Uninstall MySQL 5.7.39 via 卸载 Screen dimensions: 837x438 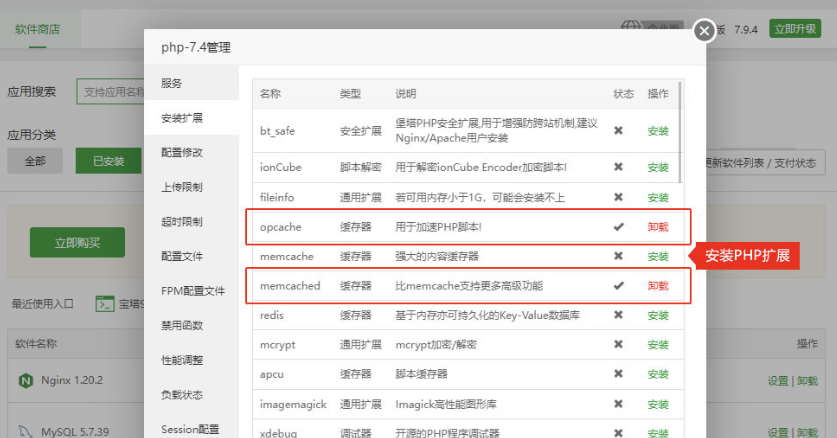point(808,432)
